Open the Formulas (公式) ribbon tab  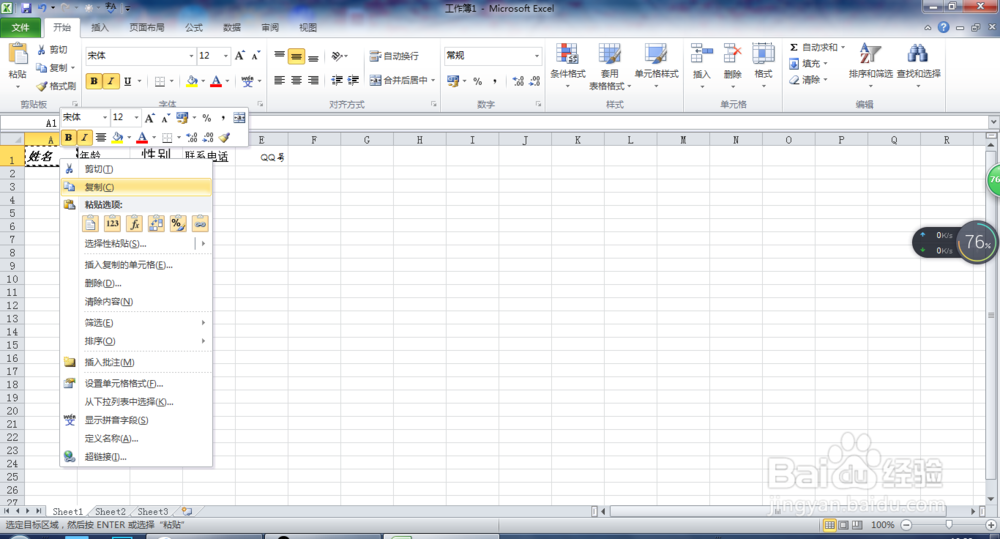point(194,27)
